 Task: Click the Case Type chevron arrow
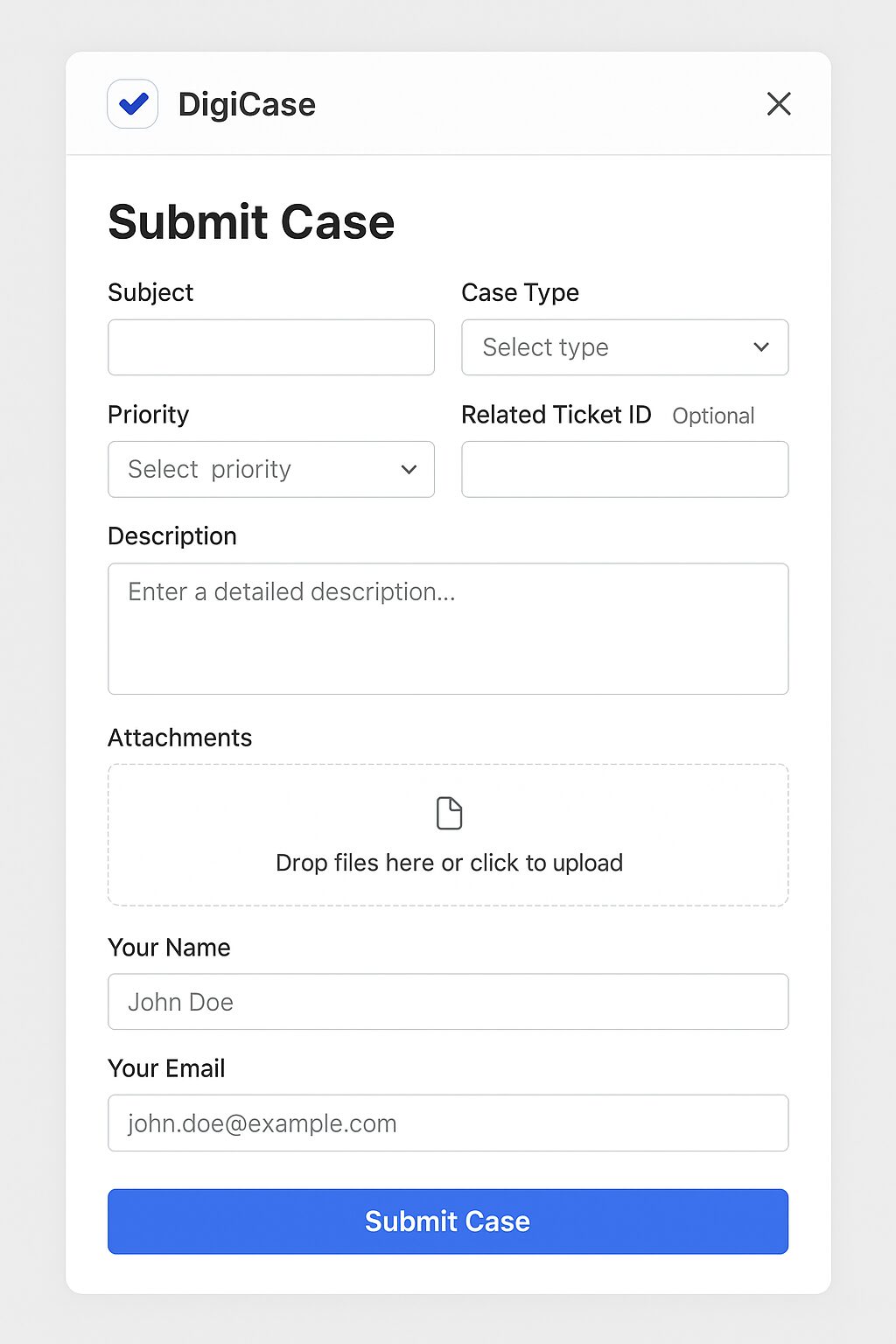pyautogui.click(x=761, y=347)
